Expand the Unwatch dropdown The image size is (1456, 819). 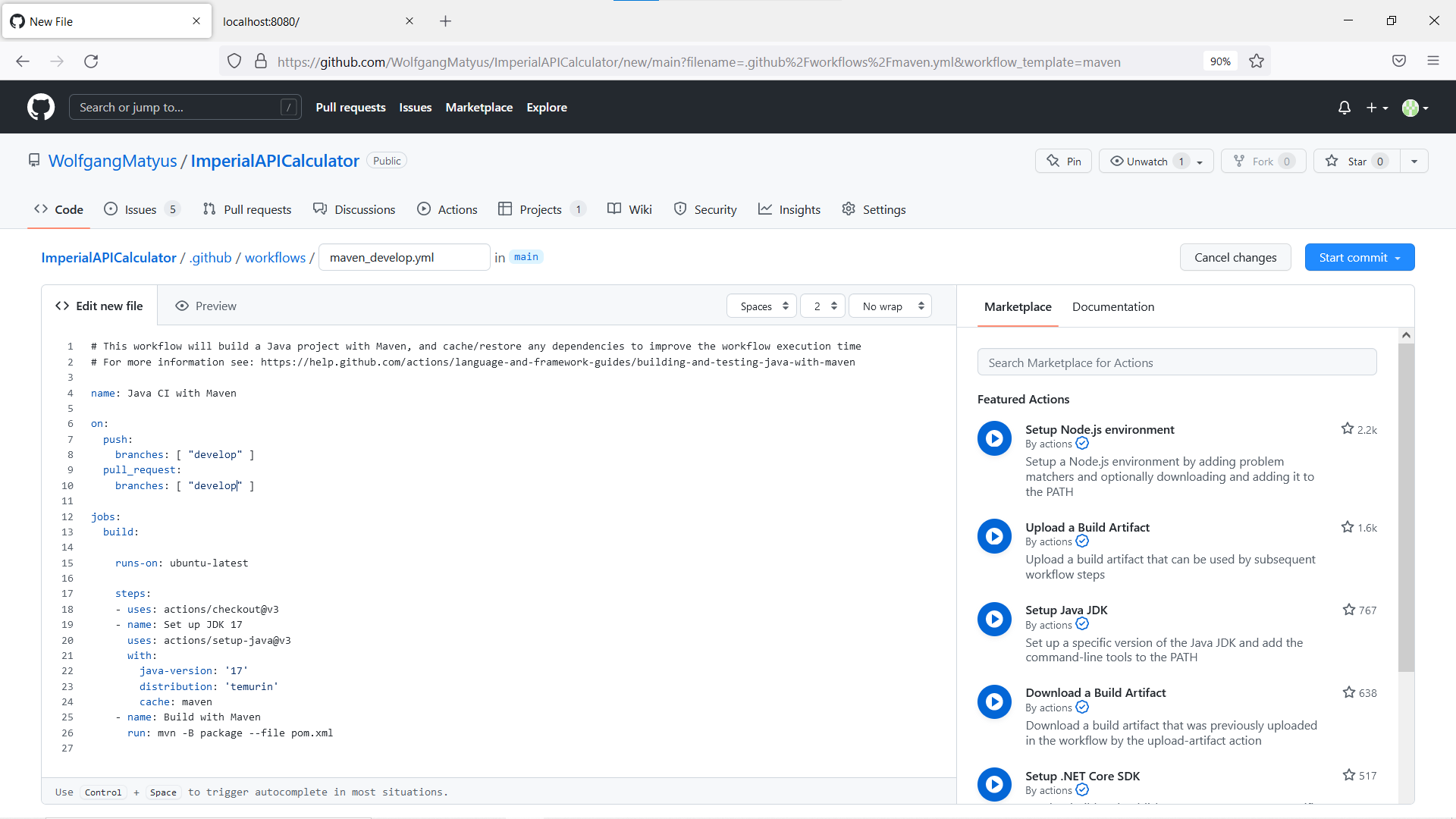[1156, 161]
